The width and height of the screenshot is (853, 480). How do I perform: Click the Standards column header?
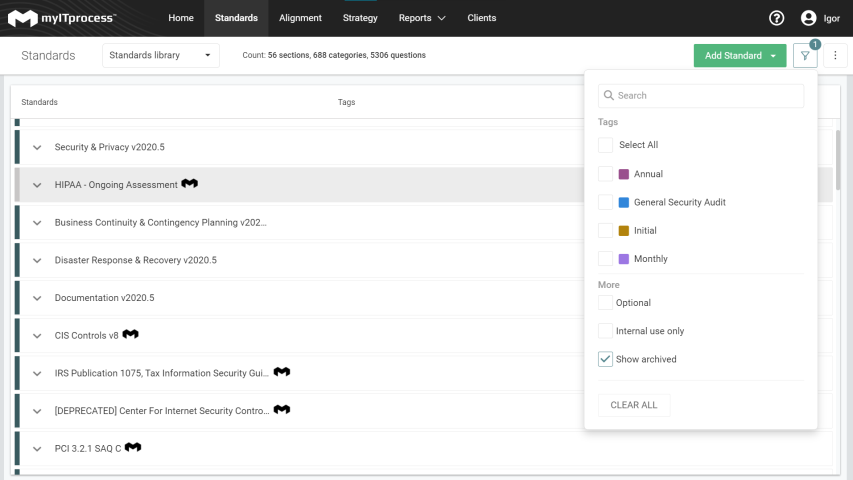[39, 102]
